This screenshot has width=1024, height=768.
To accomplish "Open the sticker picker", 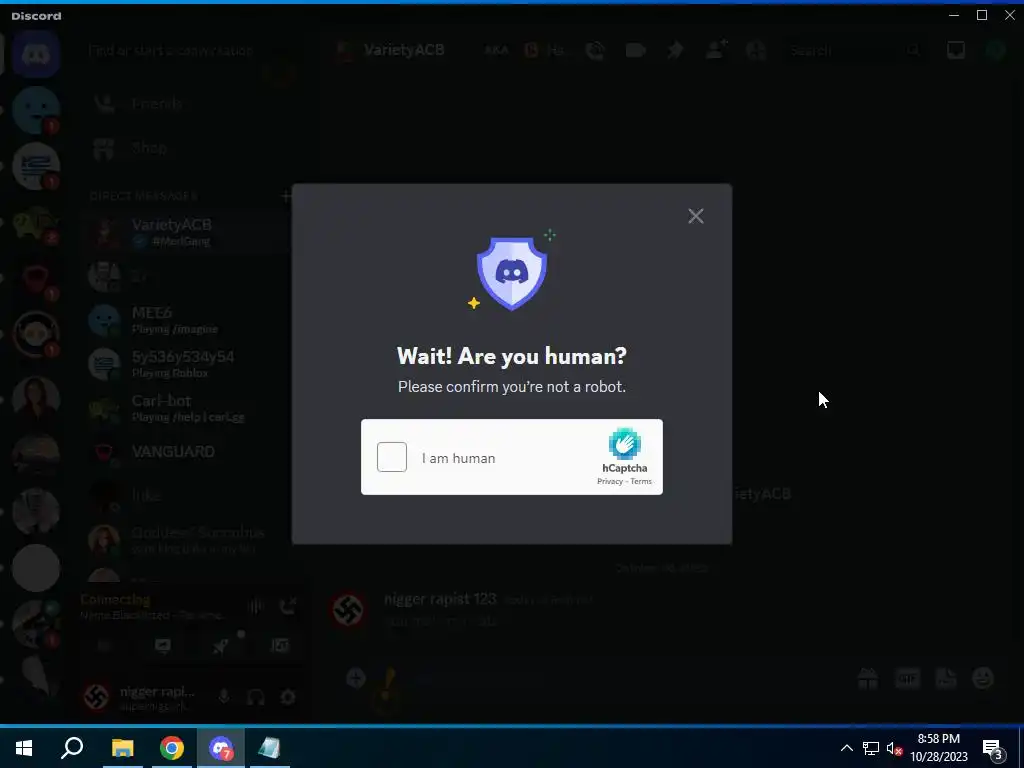I will pyautogui.click(x=946, y=678).
